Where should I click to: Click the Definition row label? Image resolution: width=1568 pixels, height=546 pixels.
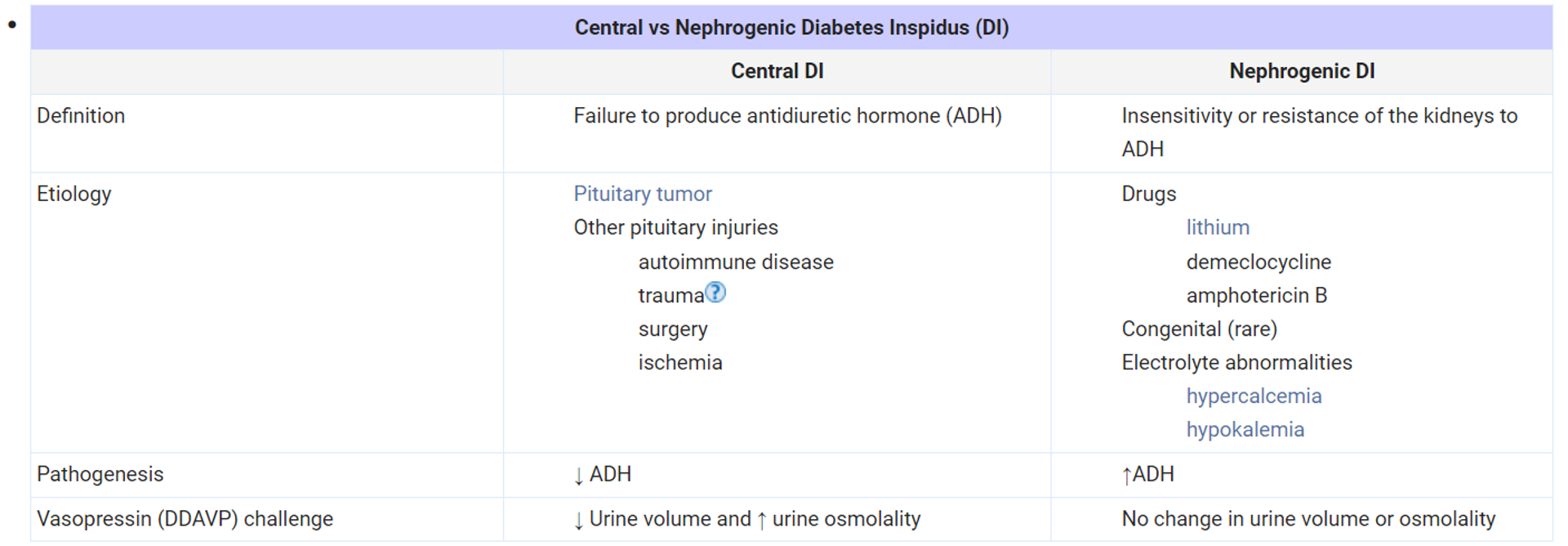pos(81,116)
